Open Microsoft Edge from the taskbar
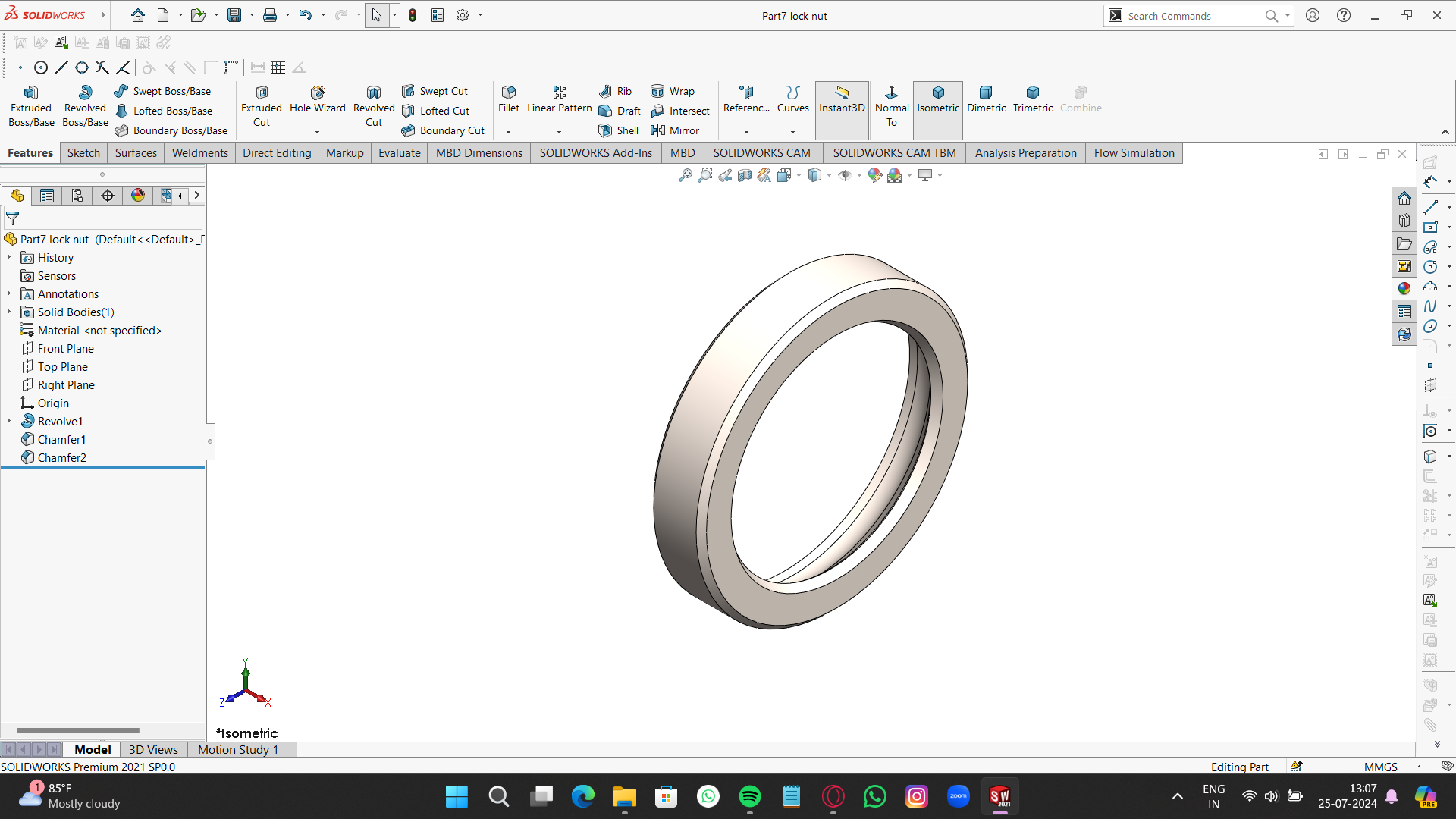Viewport: 1456px width, 819px height. tap(582, 796)
